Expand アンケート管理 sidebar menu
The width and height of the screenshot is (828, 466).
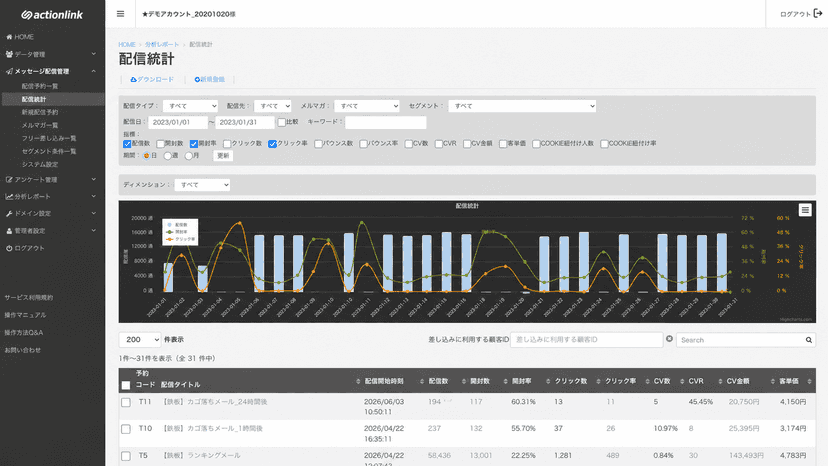[x=52, y=180]
